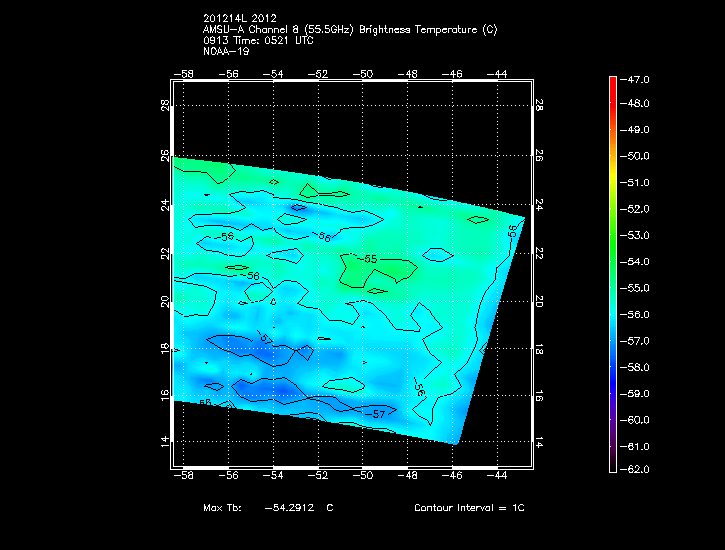Viewport: 725px width, 550px height.
Task: Click the green warm region on the map
Action: click(380, 270)
